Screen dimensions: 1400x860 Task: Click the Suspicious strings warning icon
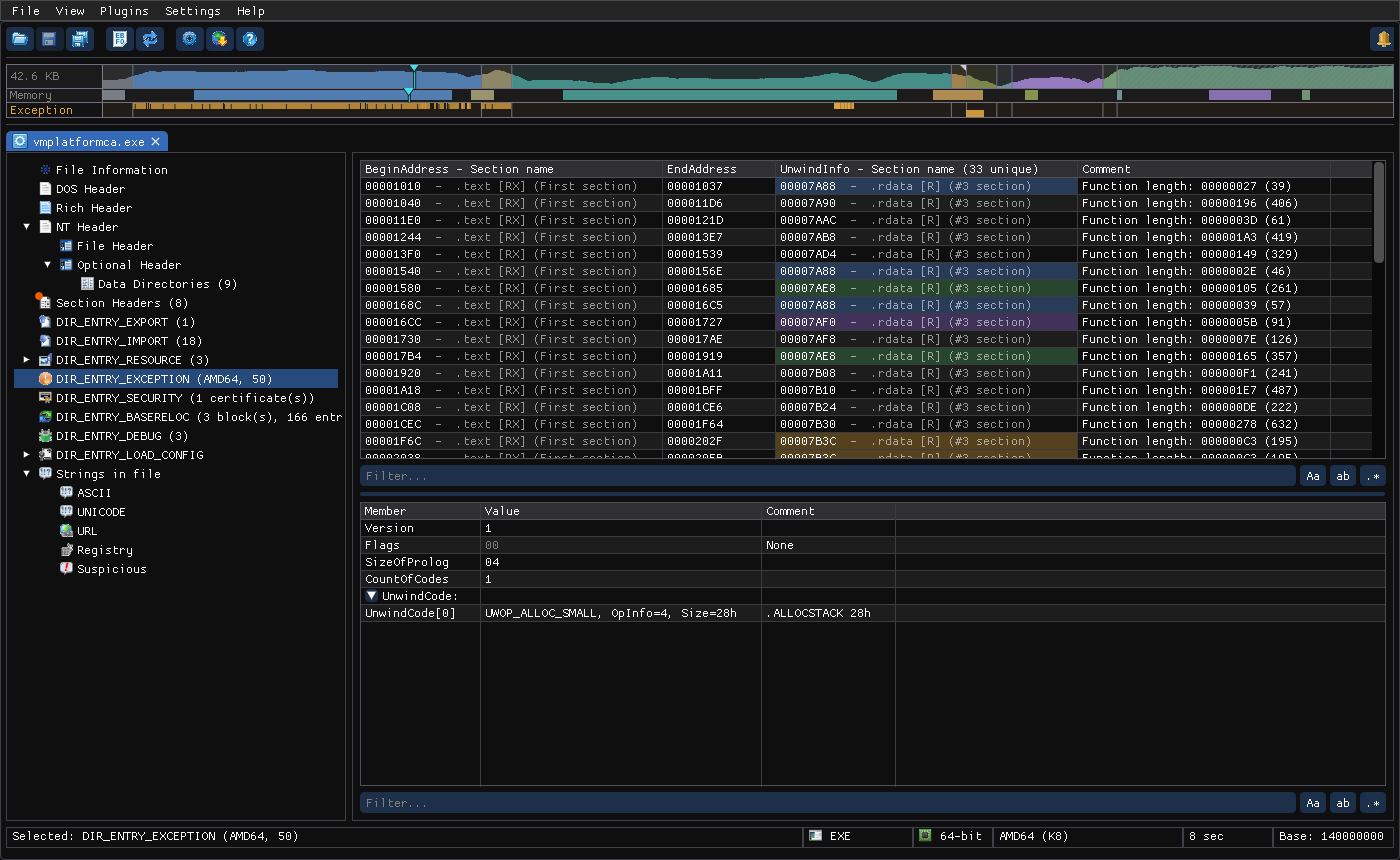pos(66,569)
